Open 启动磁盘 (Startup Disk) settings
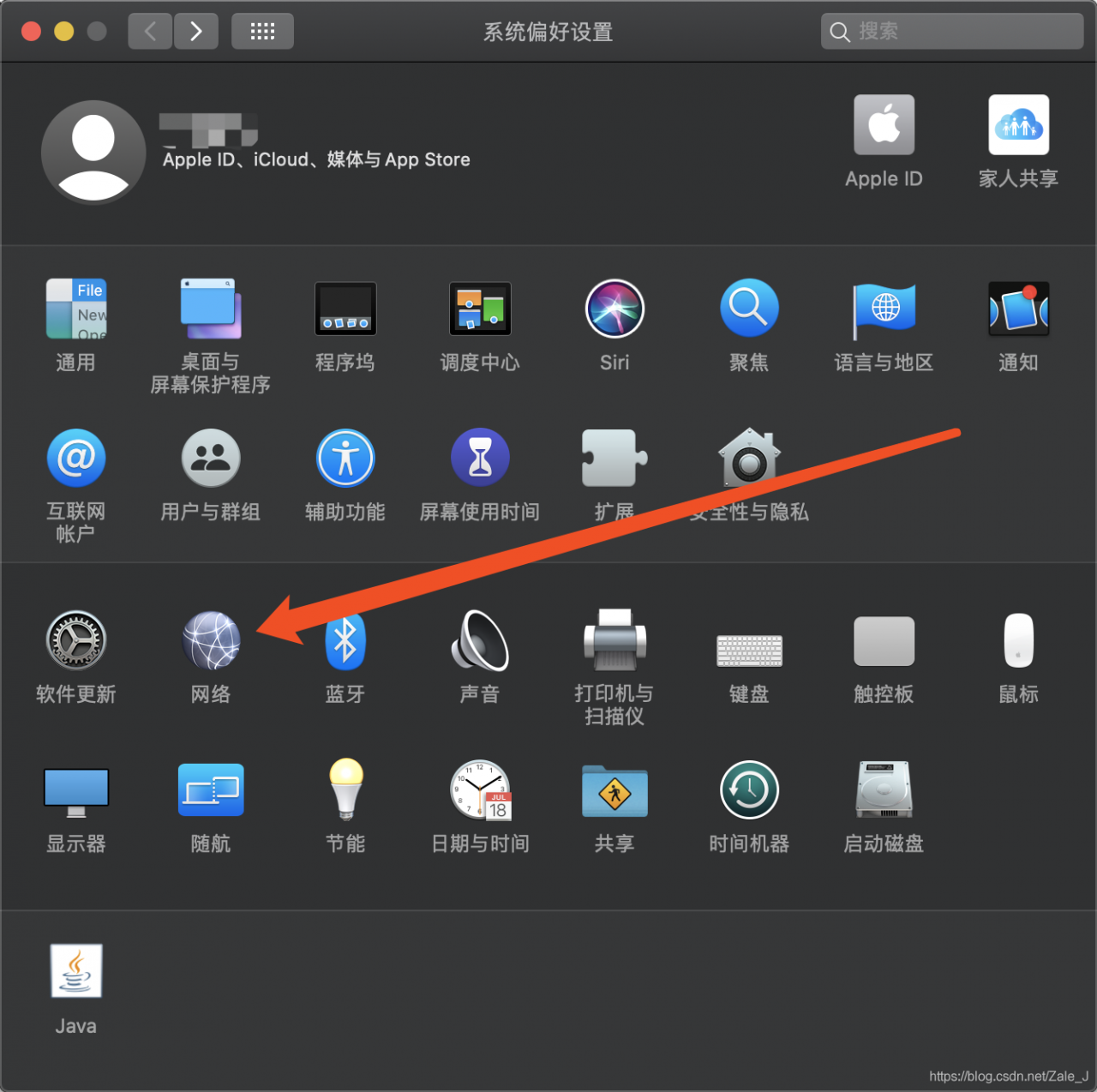This screenshot has height=1092, width=1097. [x=884, y=789]
